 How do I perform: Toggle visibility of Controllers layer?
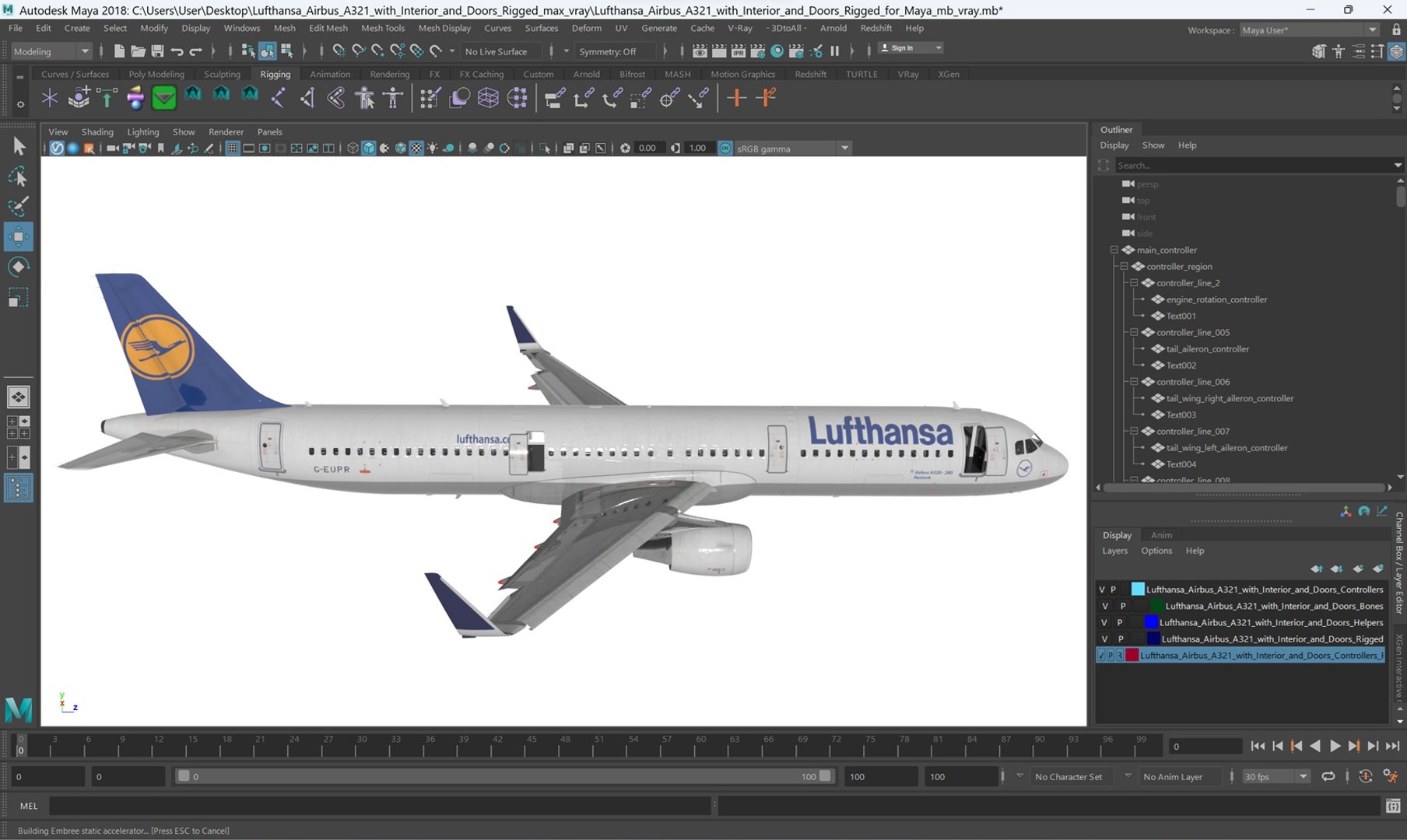tap(1101, 590)
